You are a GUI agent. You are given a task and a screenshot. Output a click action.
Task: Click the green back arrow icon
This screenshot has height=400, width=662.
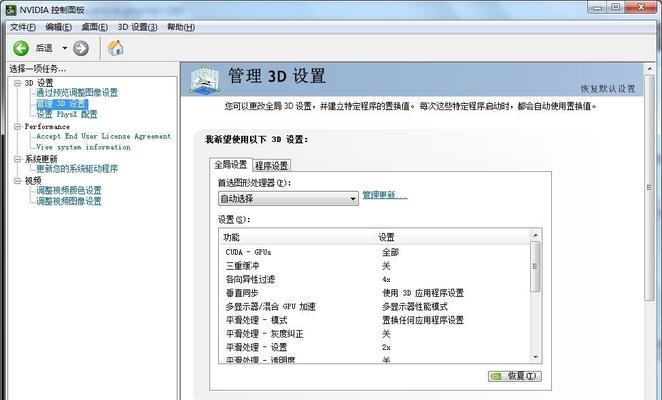[21, 48]
